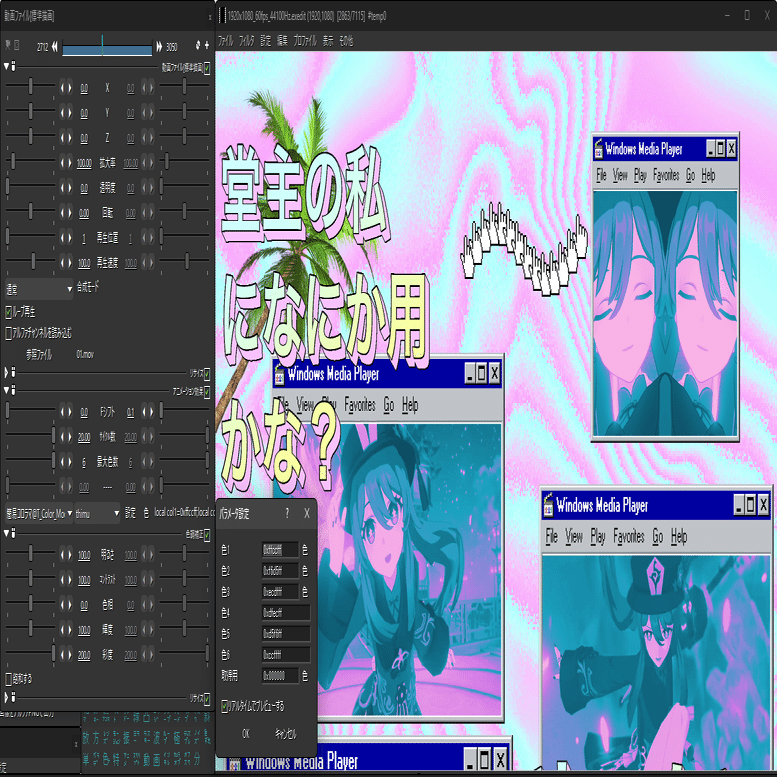Click blue frame range bar at top
Viewport: 777px width, 777px height.
[x=107, y=49]
